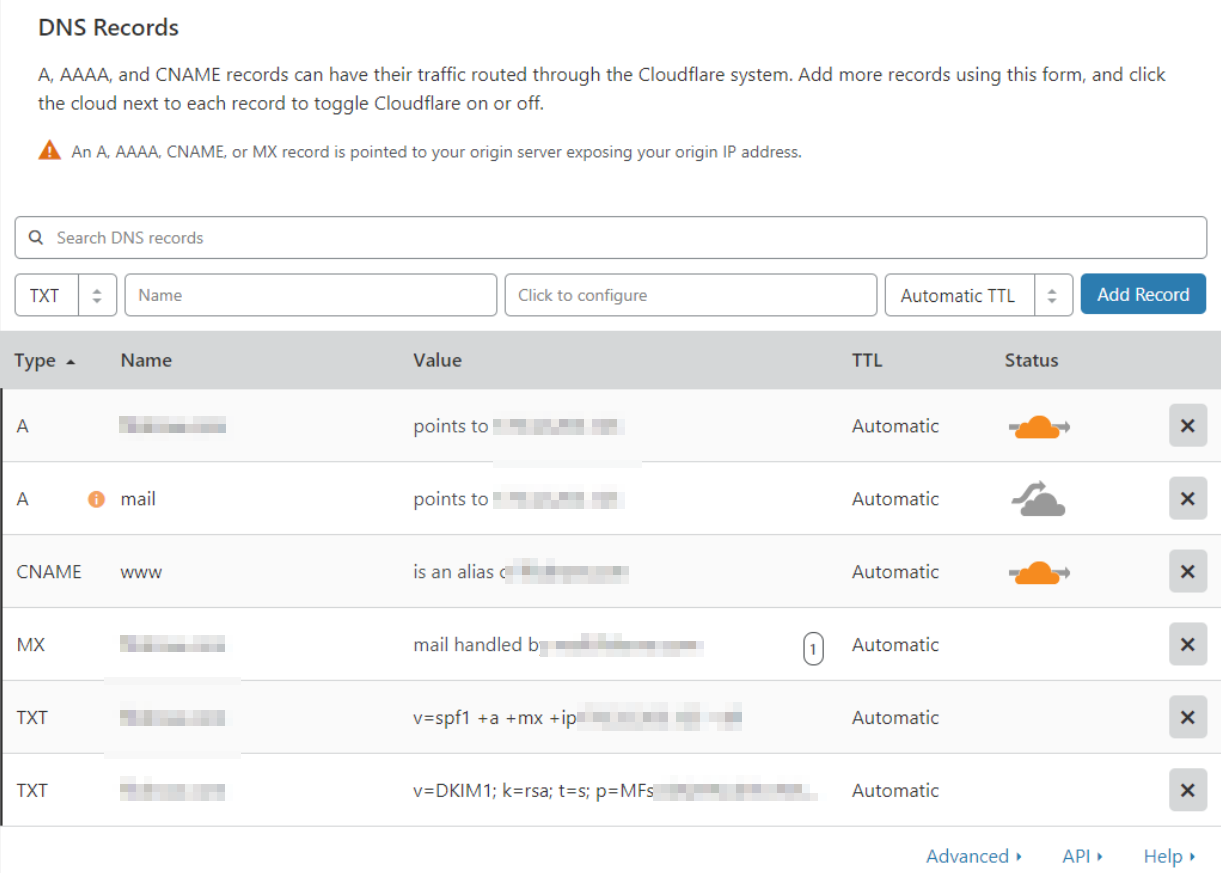Enable Cloudflare proxy for mail record
Image resolution: width=1221 pixels, height=873 pixels.
1039,499
